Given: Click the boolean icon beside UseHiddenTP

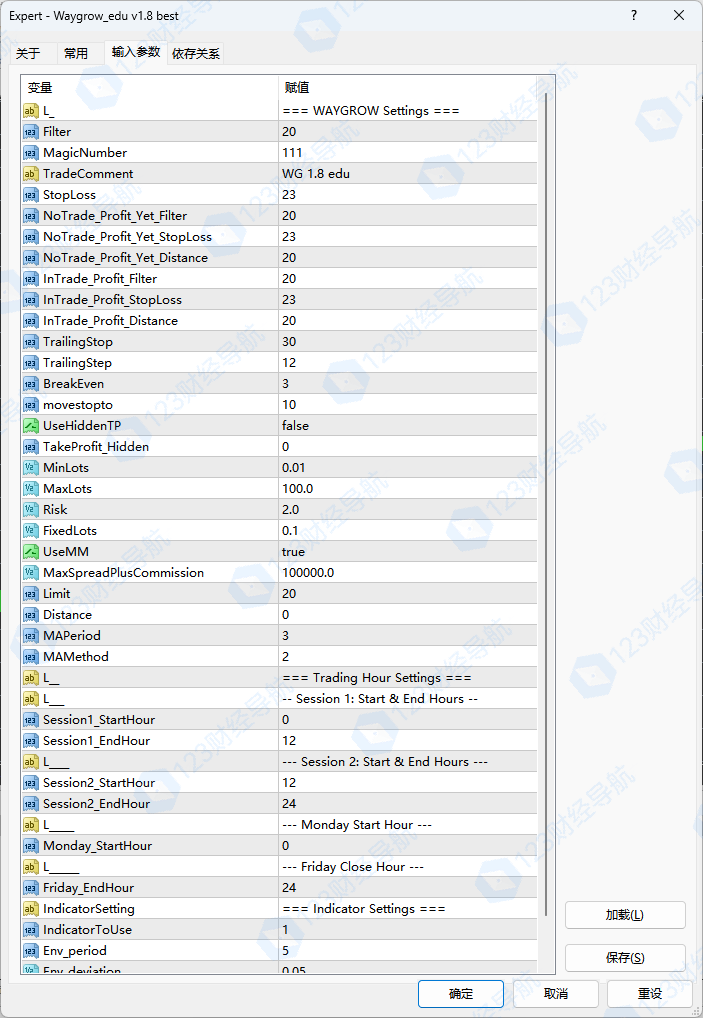Looking at the screenshot, I should tap(31, 426).
